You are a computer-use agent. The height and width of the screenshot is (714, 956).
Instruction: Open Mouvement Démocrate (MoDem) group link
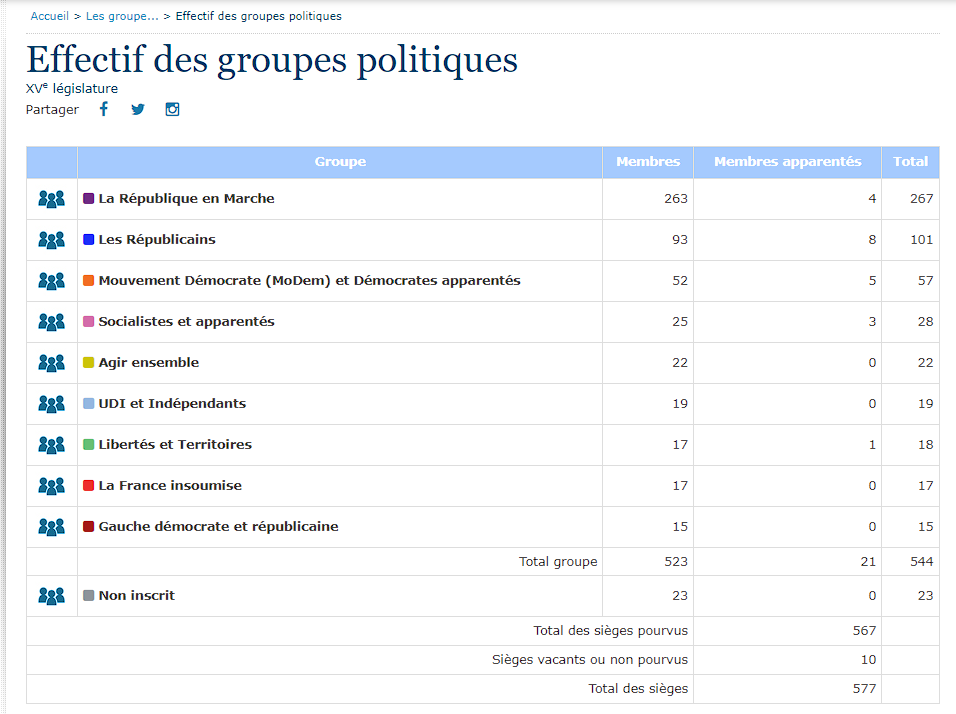[309, 281]
